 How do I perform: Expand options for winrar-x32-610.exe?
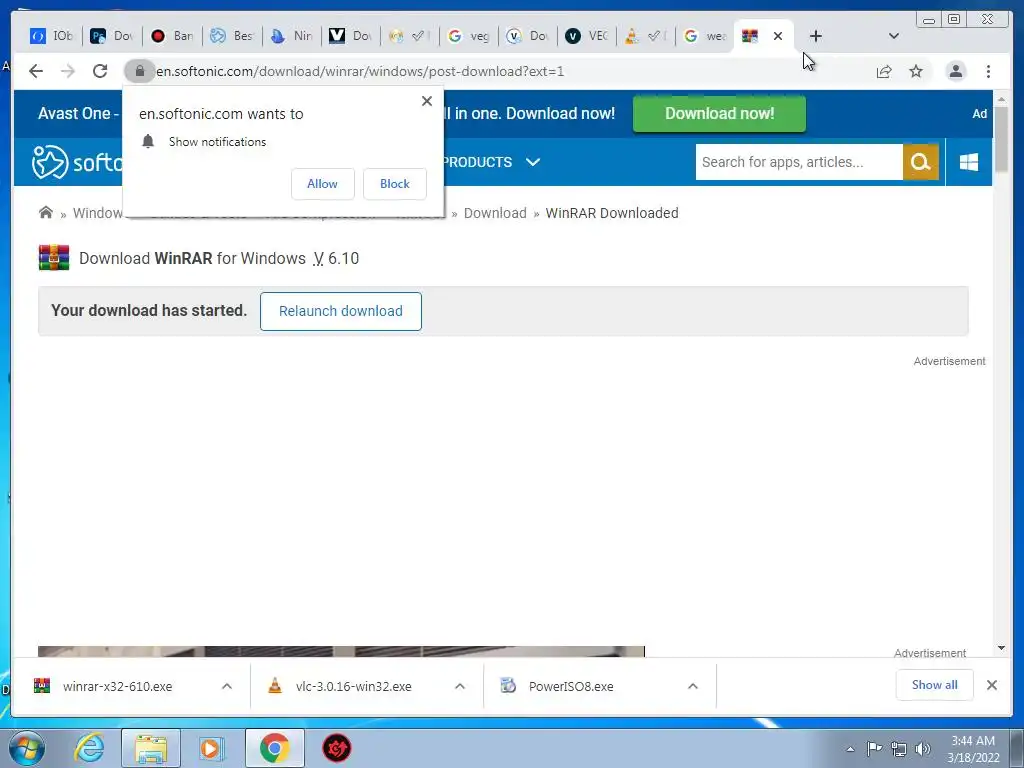[227, 686]
